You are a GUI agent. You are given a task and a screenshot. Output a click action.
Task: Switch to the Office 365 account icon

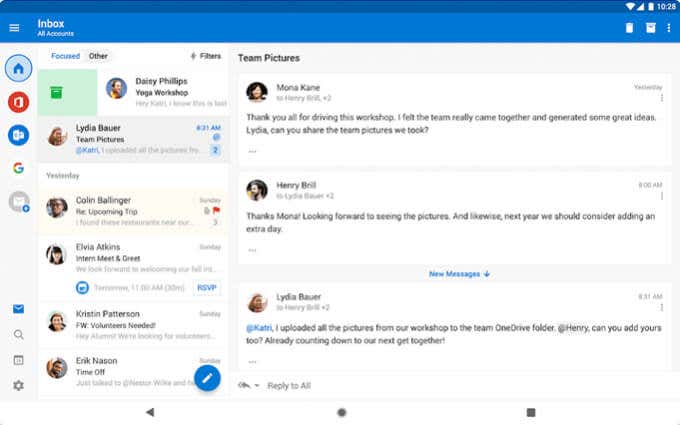point(18,102)
